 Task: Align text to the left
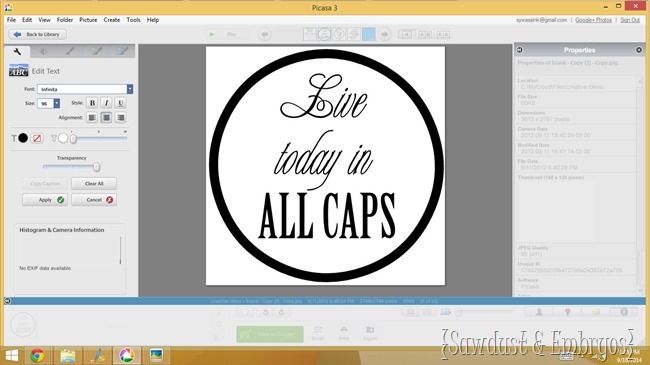click(x=92, y=118)
